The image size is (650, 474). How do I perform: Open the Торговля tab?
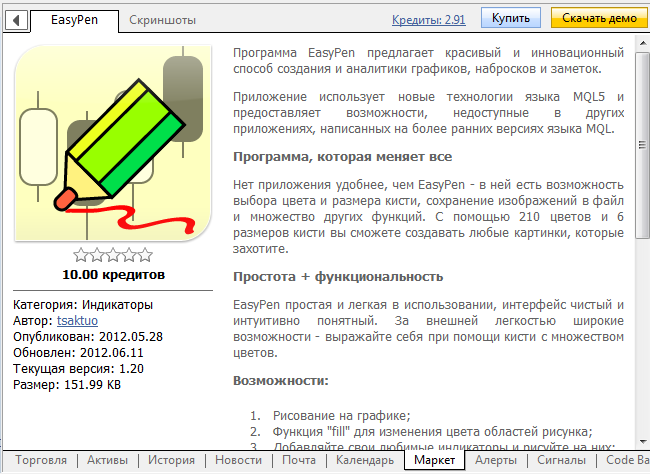[41, 460]
